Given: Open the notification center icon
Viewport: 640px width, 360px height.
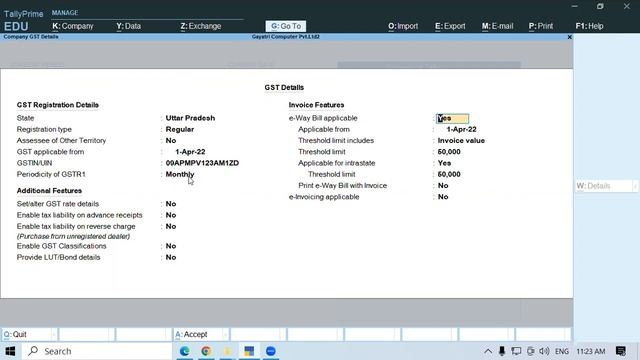Looking at the screenshot, I should tap(621, 351).
